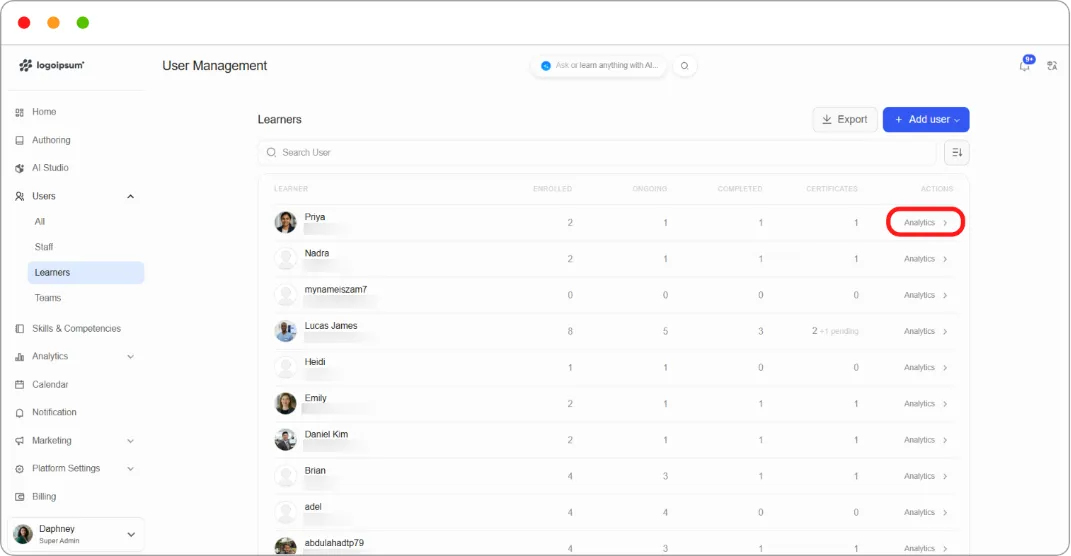Image resolution: width=1071 pixels, height=556 pixels.
Task: Click Daniel Kim's avatar photo
Action: 286,439
